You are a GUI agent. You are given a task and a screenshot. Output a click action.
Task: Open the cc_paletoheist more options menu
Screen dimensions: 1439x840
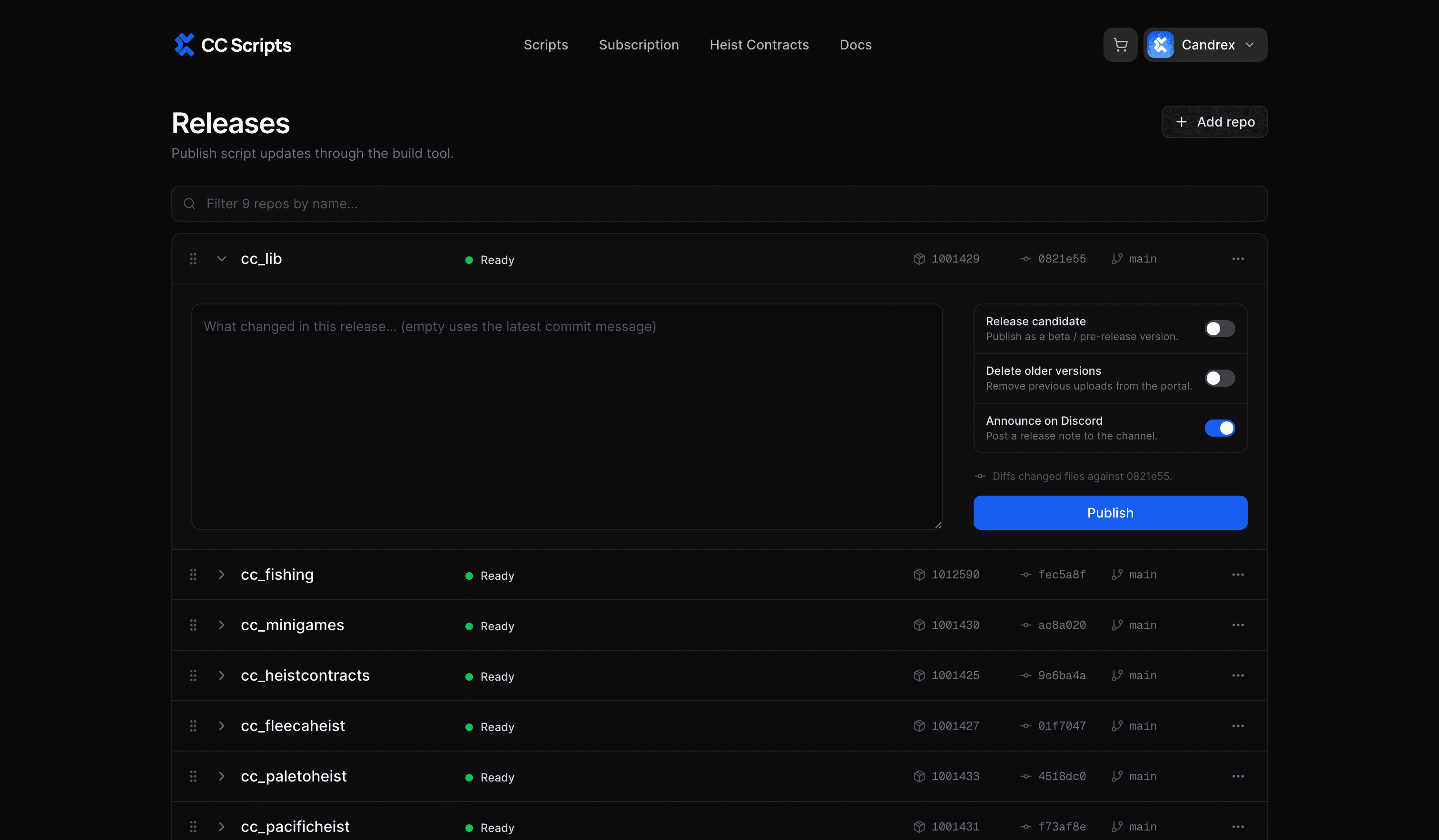[x=1237, y=776]
